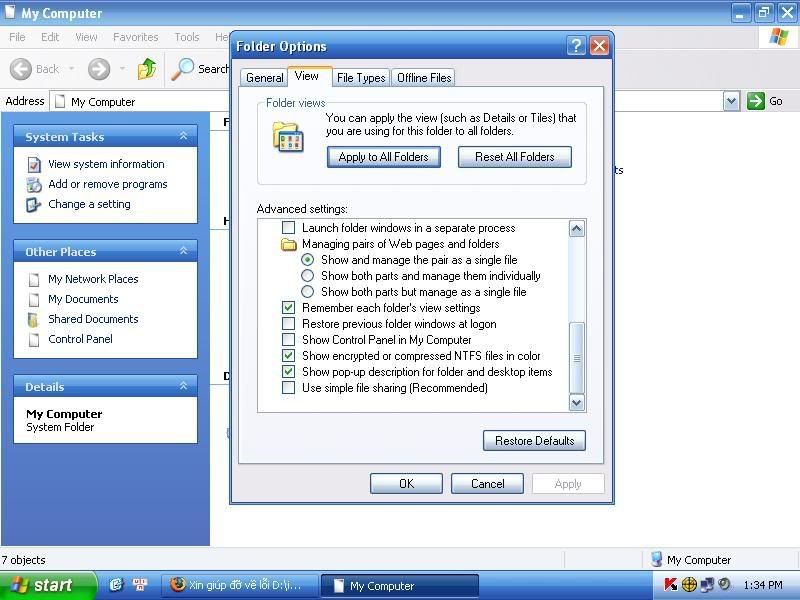
Task: Collapse the Other Places panel
Action: coord(183,251)
